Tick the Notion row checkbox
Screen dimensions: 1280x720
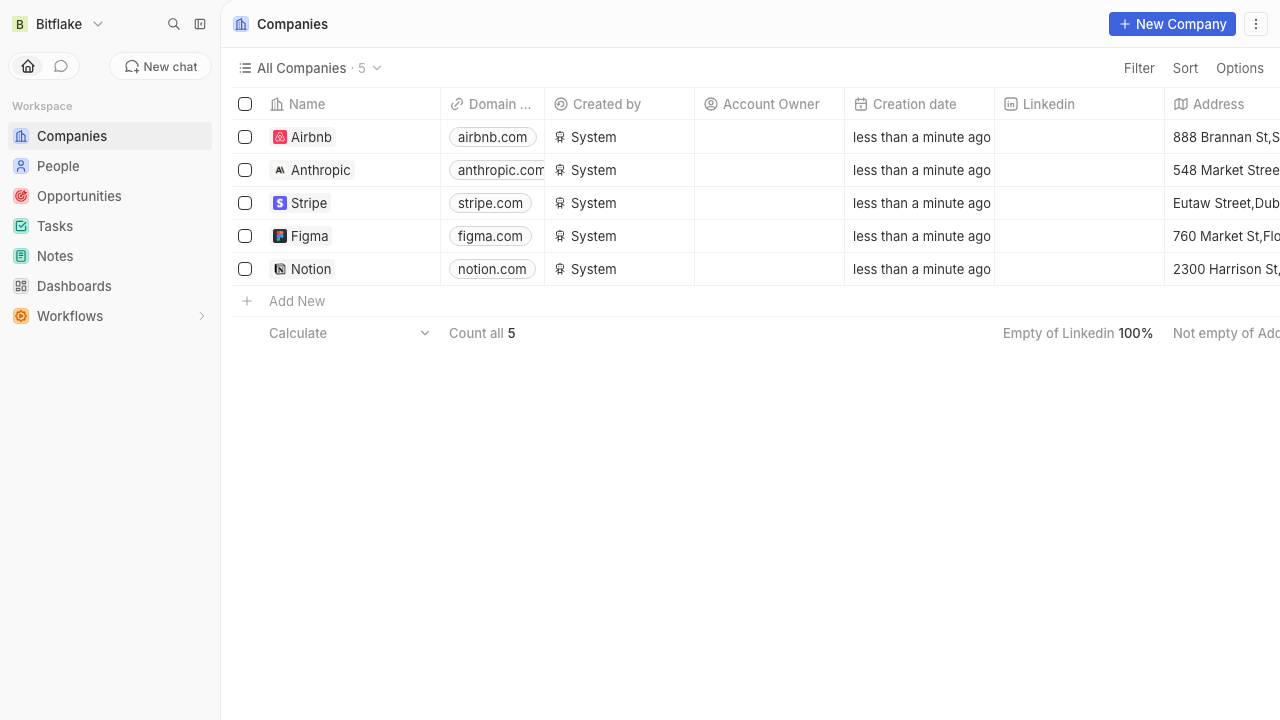(245, 269)
